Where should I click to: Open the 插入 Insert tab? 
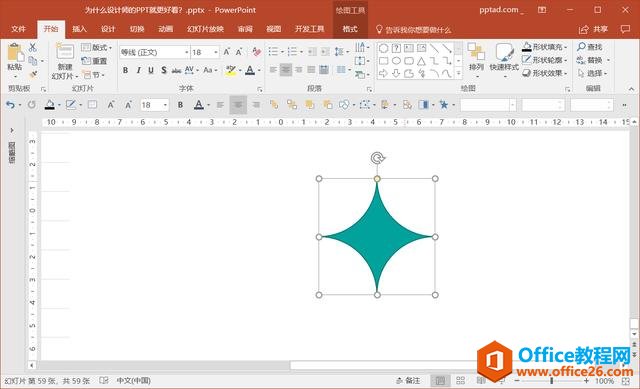tap(79, 29)
